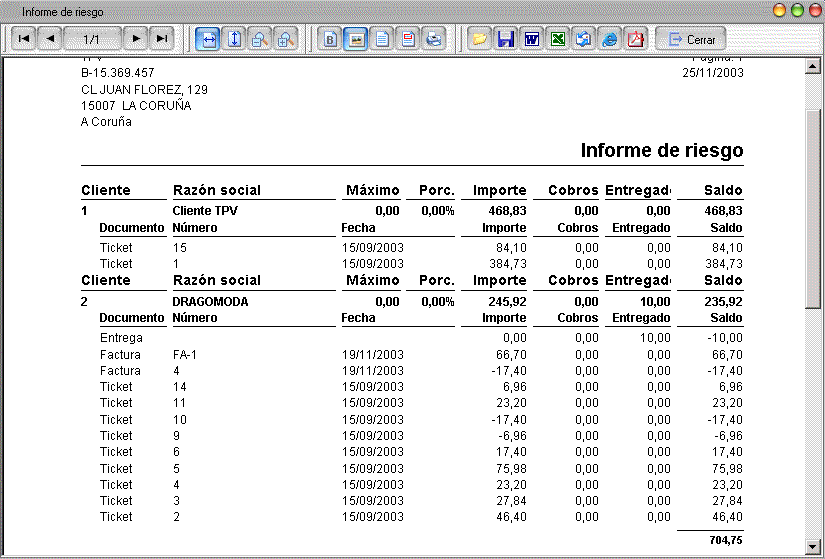Go to the previous report page
825x559 pixels.
(50, 39)
